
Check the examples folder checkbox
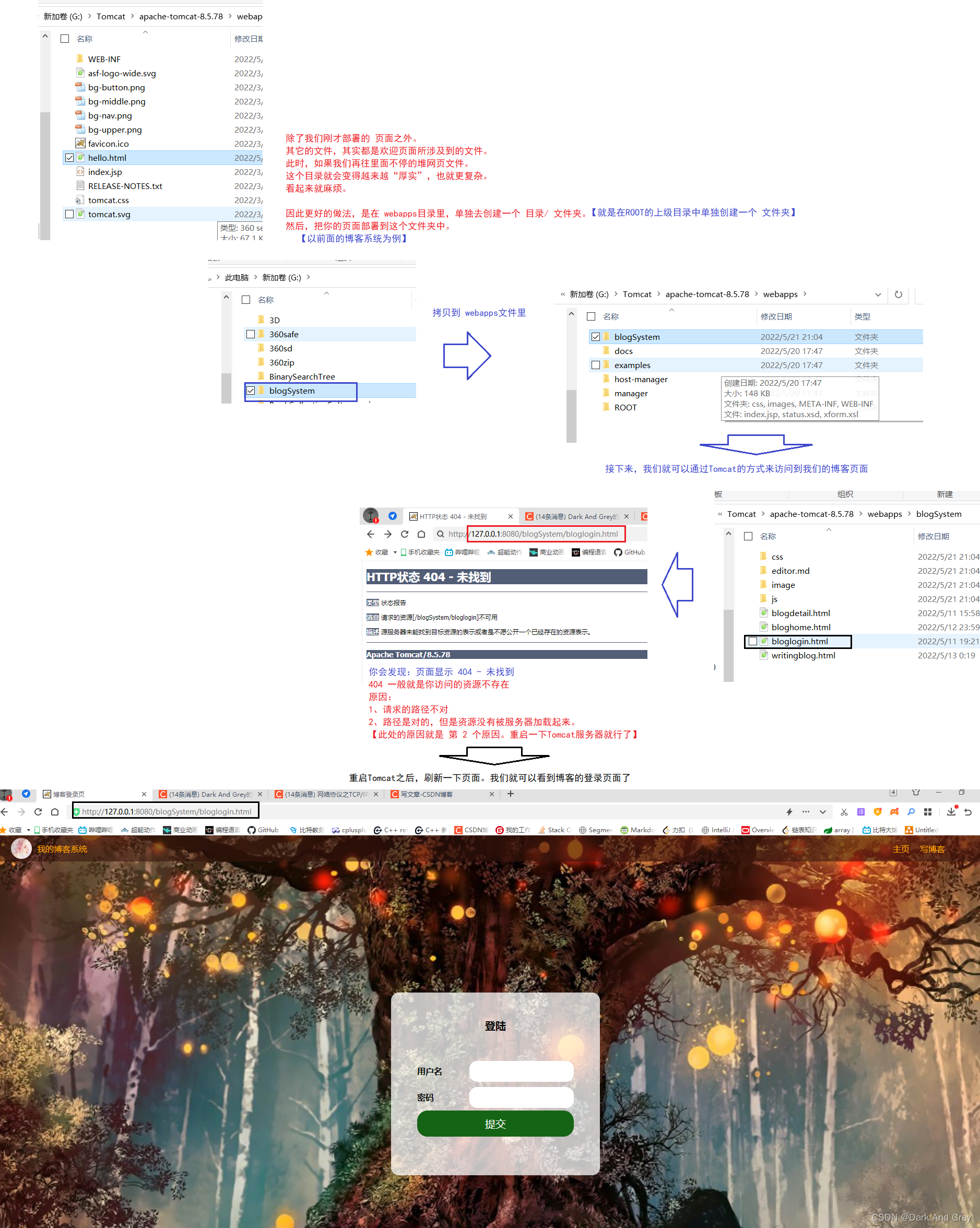coord(596,365)
